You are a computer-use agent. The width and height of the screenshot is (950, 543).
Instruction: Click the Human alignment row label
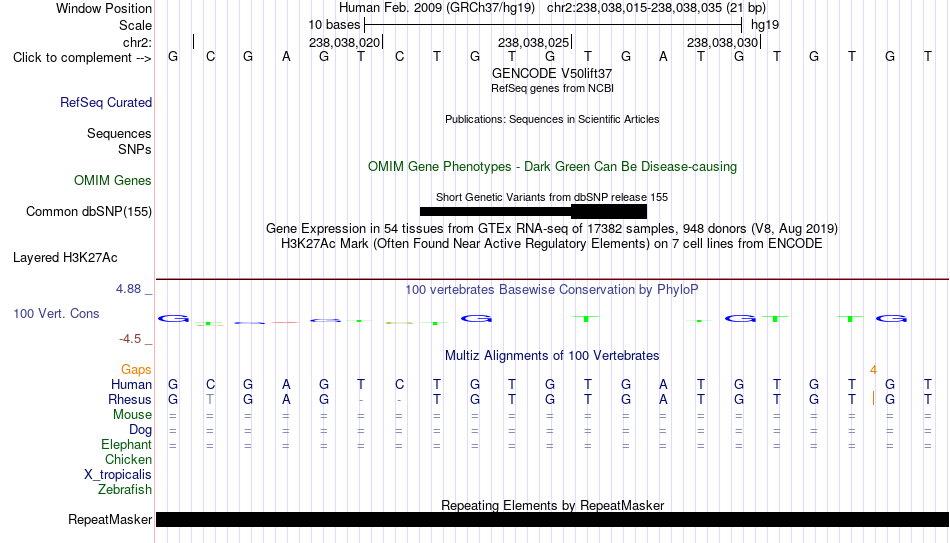point(131,385)
